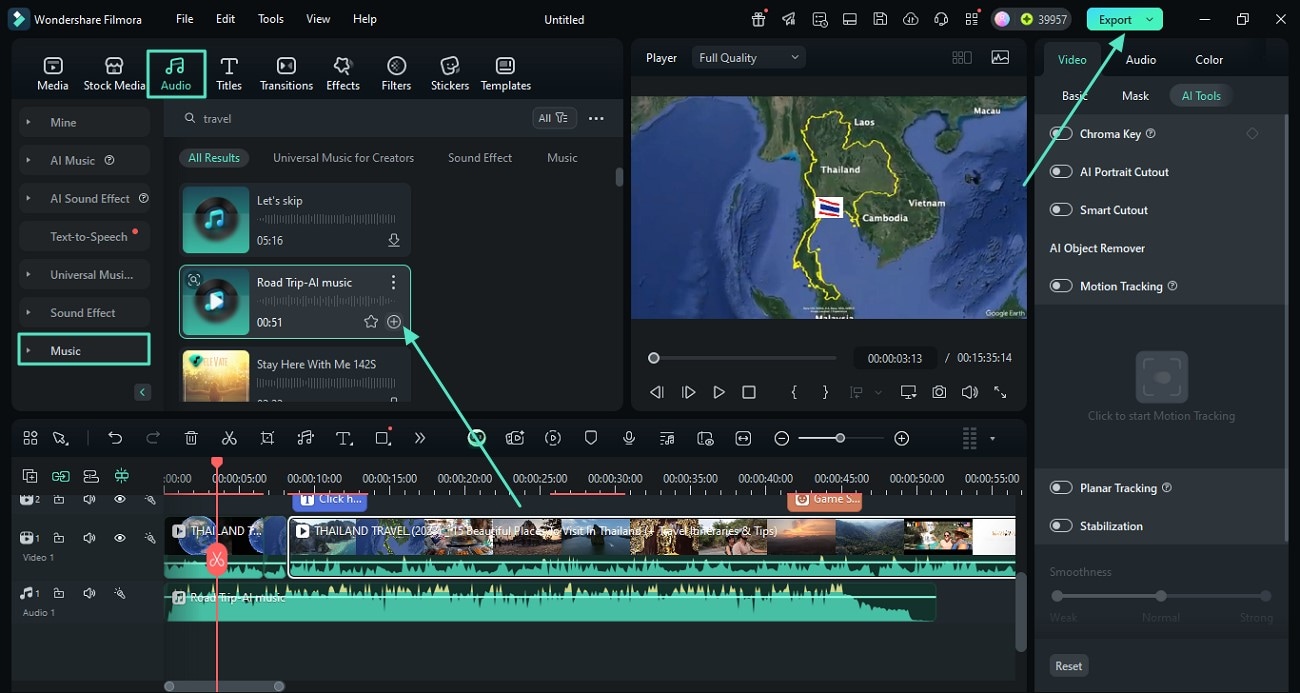The height and width of the screenshot is (693, 1300).
Task: Enable the Motion Tracking toggle
Action: pos(1061,286)
